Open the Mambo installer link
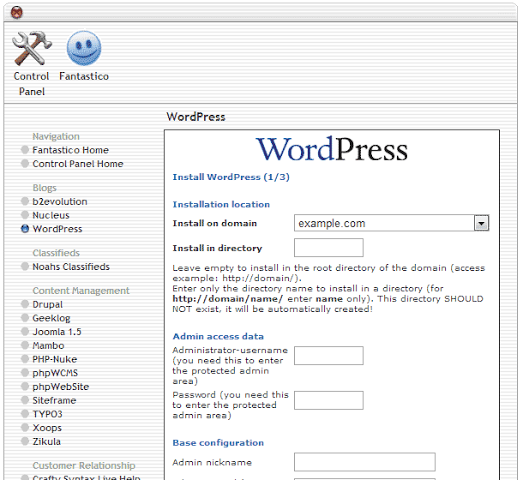The image size is (523, 480). click(x=48, y=345)
